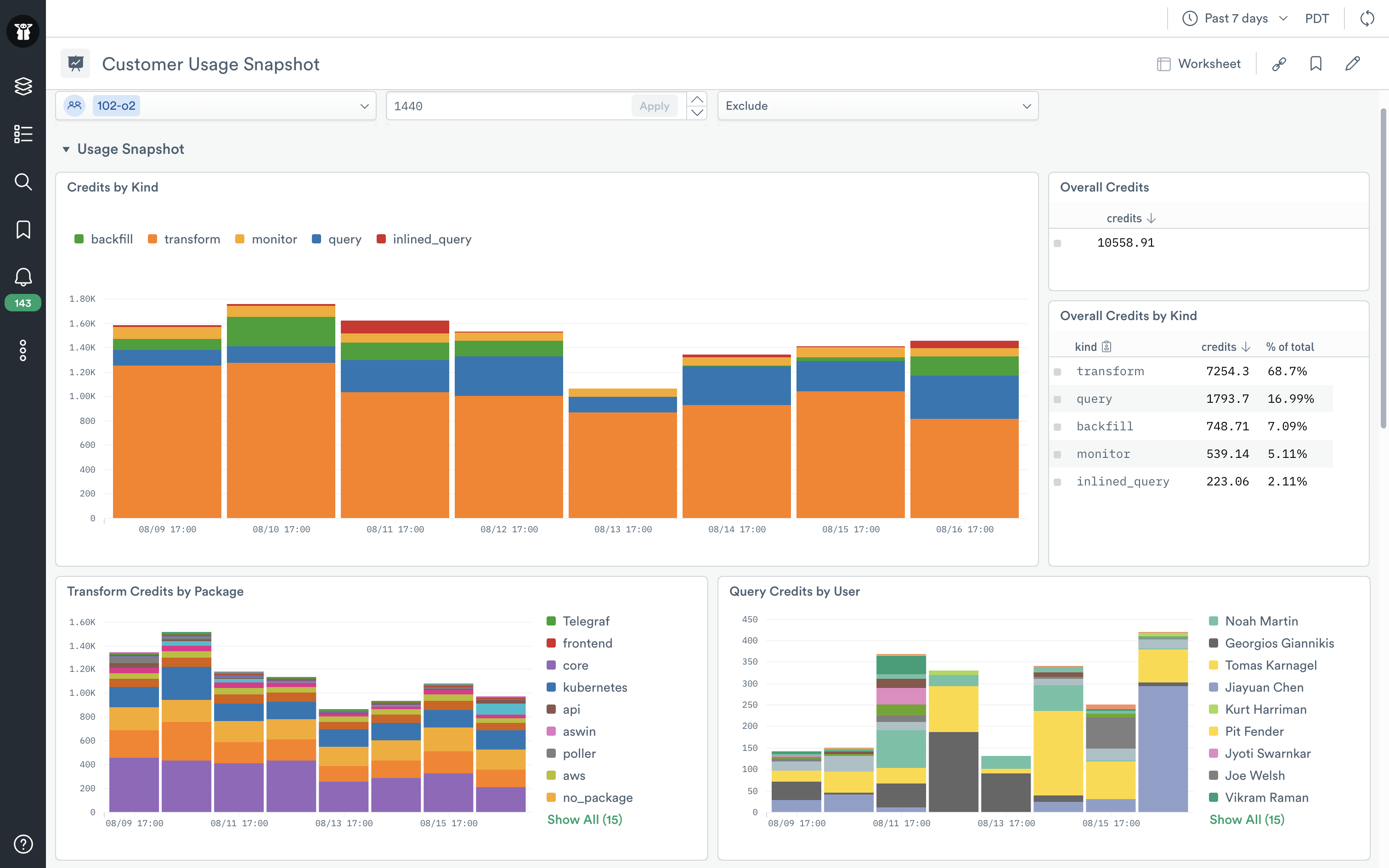
Task: Toggle Vikram Raman legend item
Action: click(x=1258, y=797)
